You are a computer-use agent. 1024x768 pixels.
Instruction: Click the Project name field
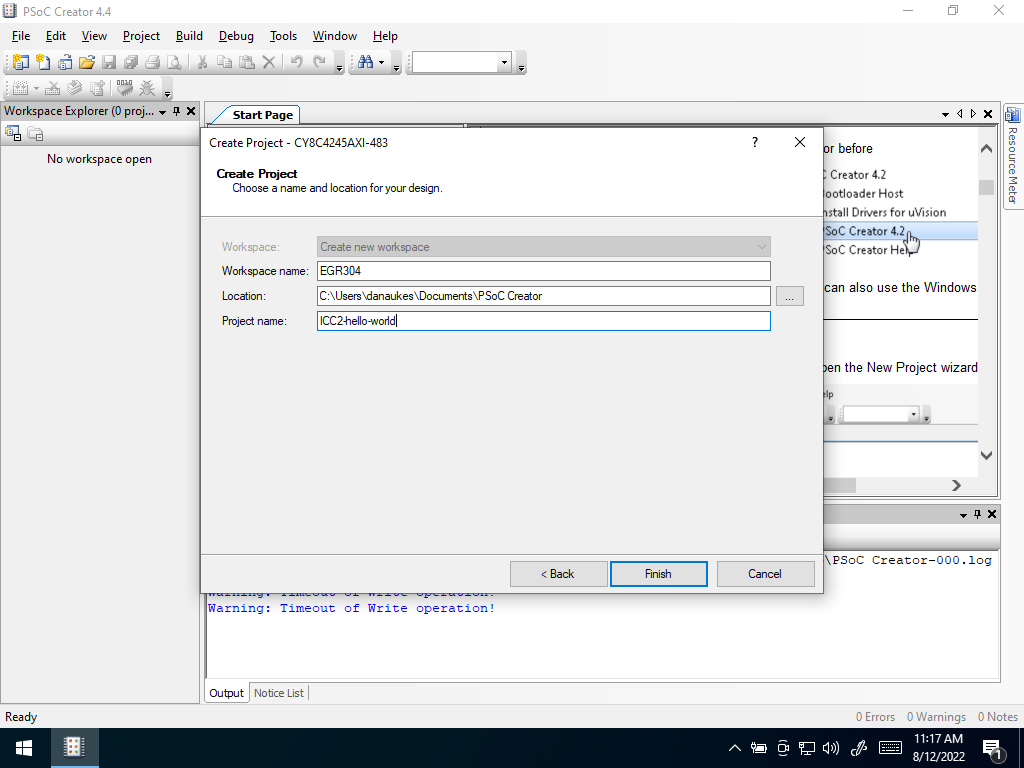[543, 321]
